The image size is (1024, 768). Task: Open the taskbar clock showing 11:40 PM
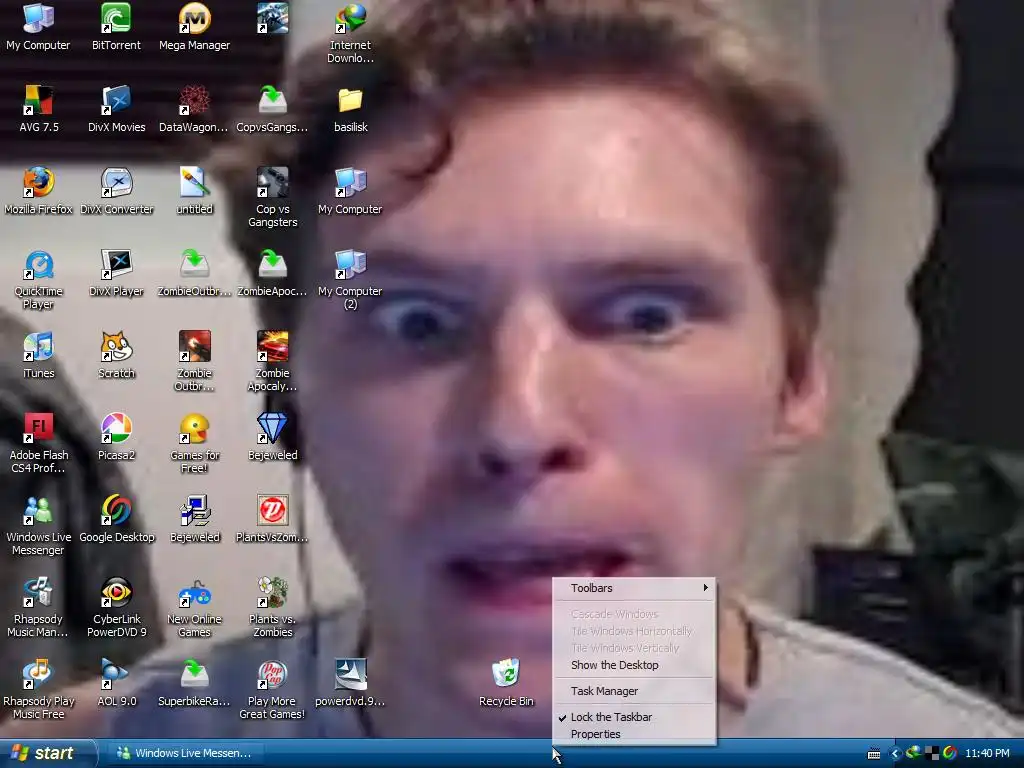(x=987, y=754)
